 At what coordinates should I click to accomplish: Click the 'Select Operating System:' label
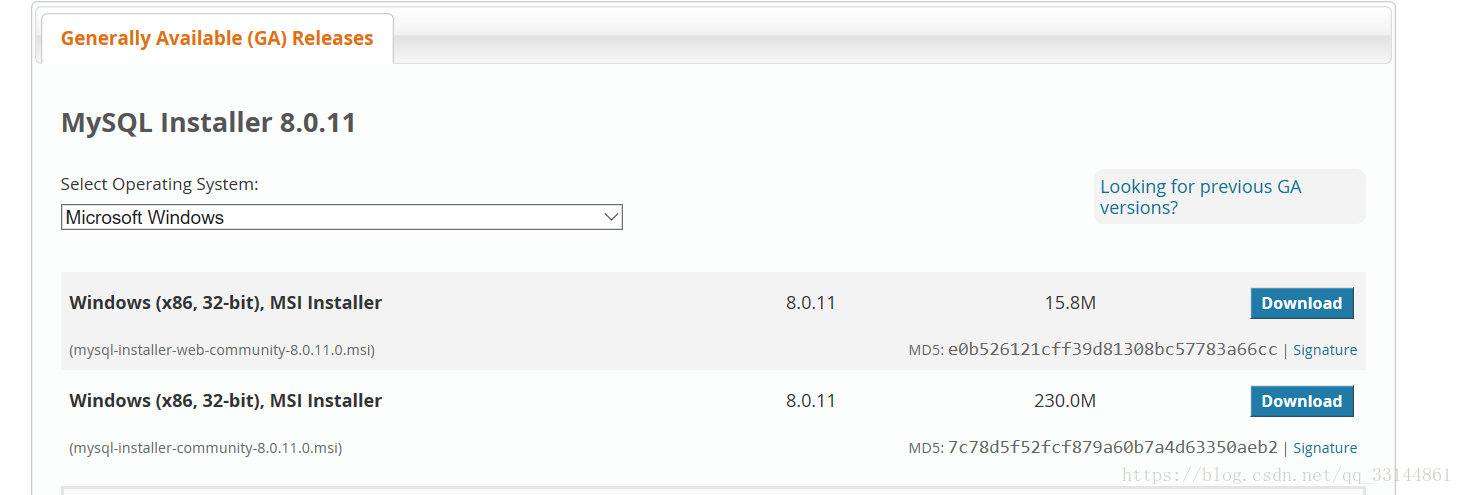click(159, 184)
